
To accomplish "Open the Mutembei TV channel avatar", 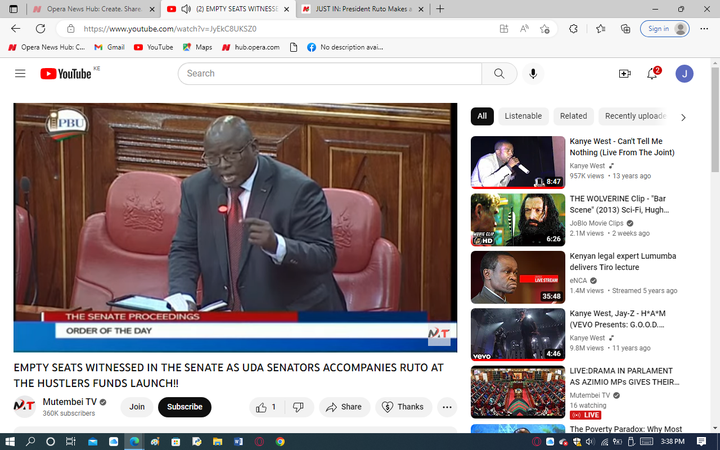I will [x=24, y=406].
